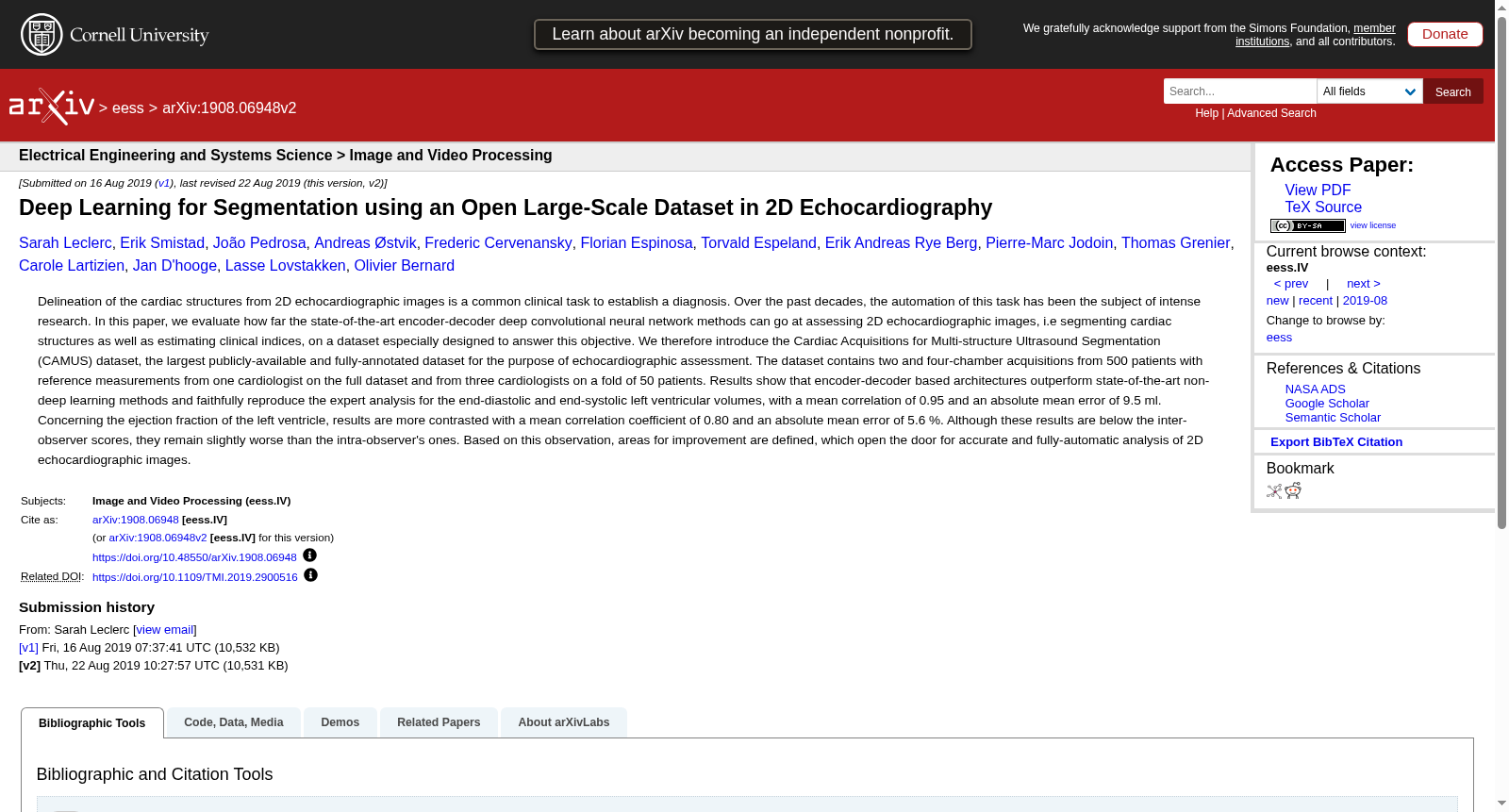Open doi.org/10.1109/TMI.2019.2900516 link

(195, 577)
